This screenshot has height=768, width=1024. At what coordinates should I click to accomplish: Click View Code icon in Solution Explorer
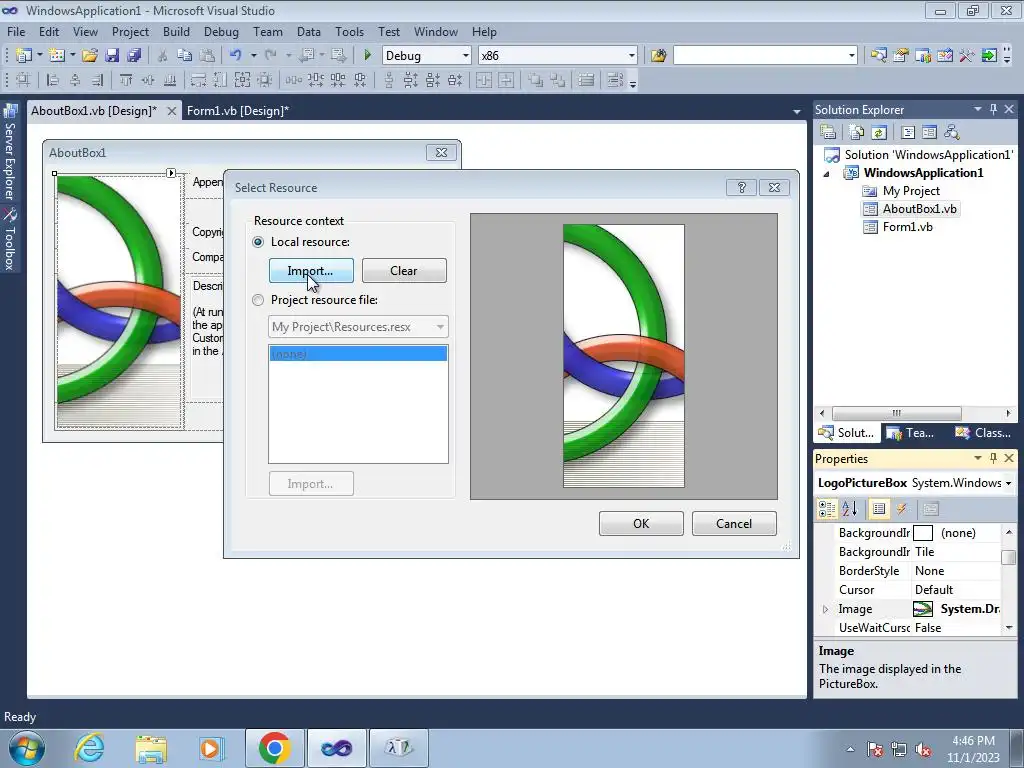pyautogui.click(x=908, y=133)
